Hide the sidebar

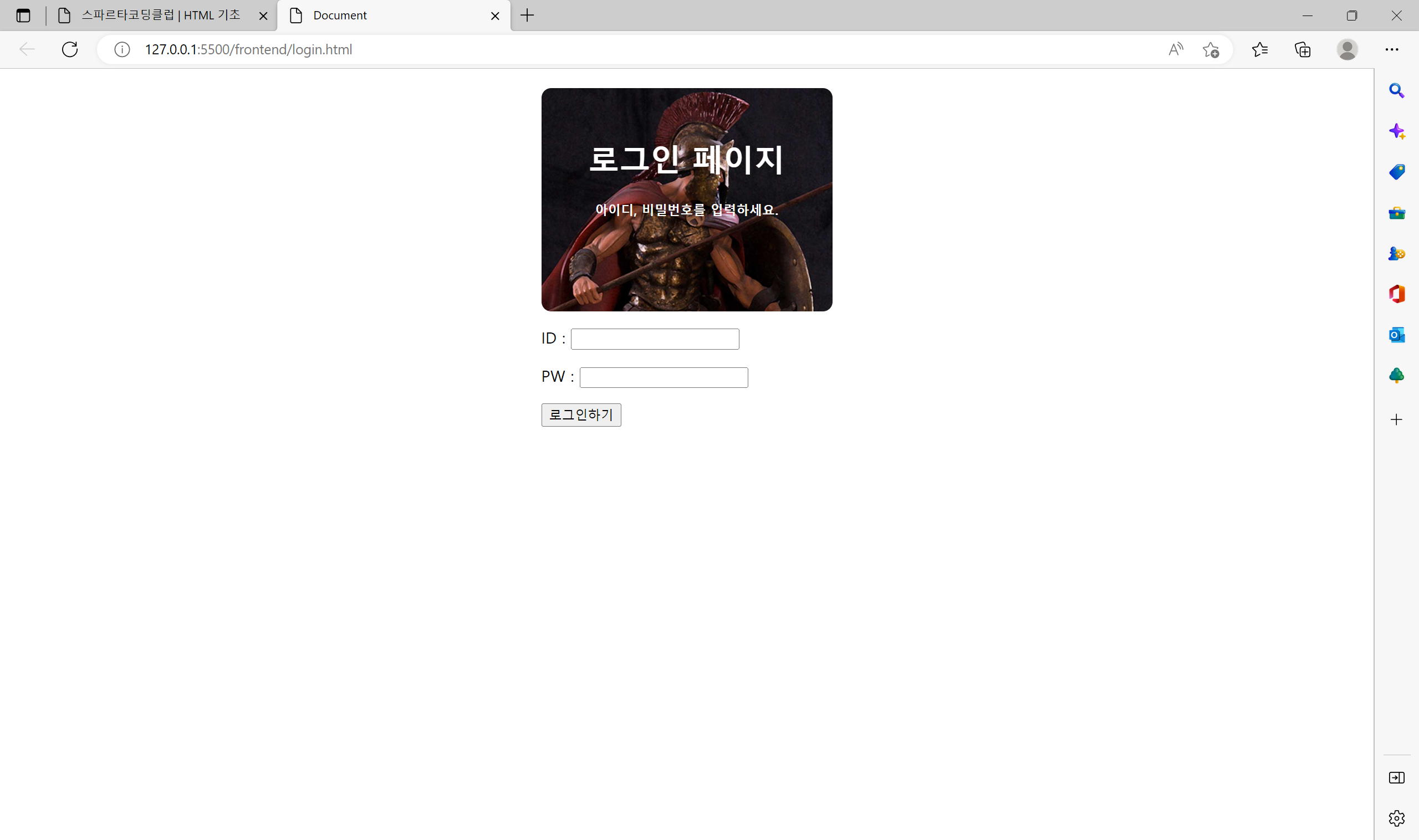pos(1396,778)
